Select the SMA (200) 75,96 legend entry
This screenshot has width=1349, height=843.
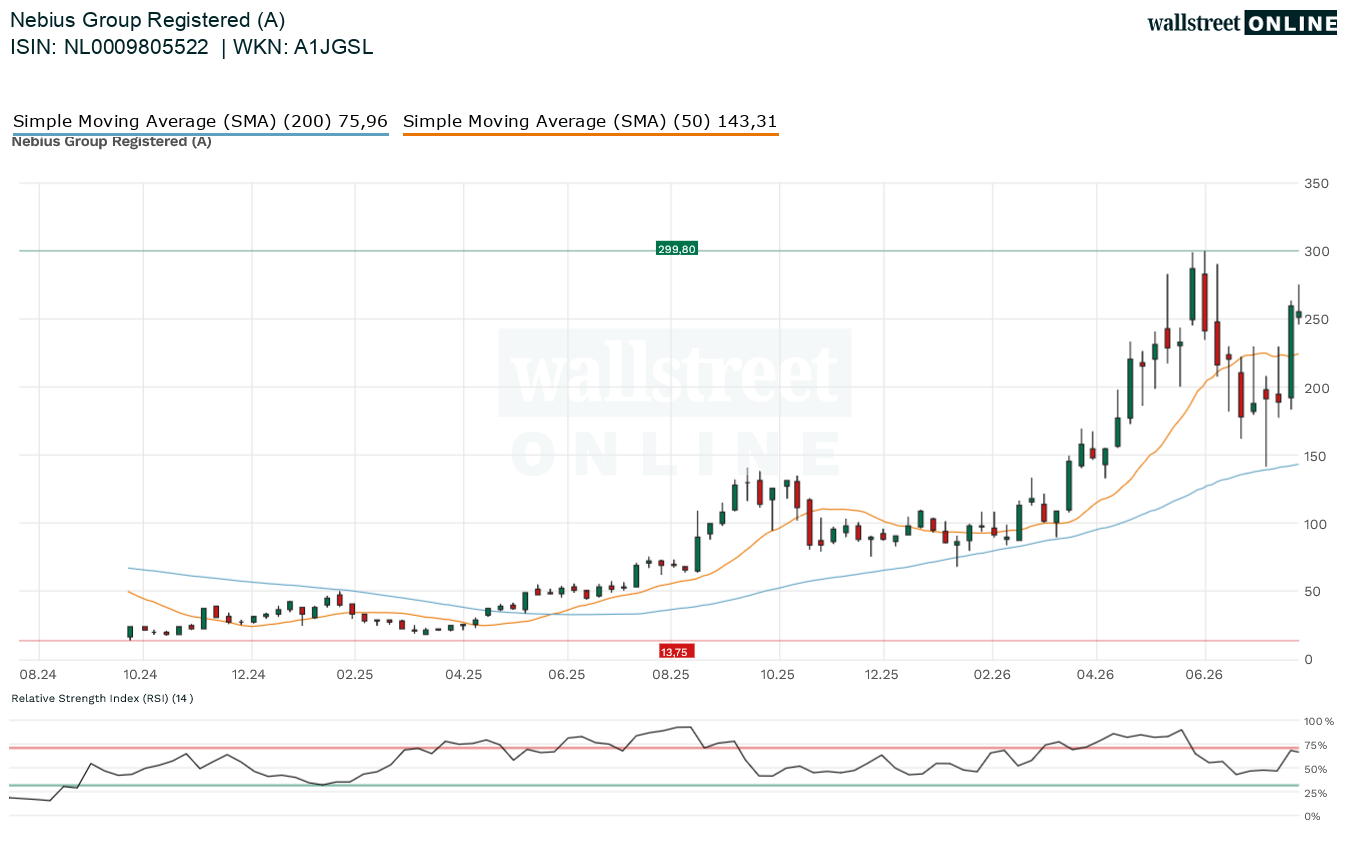tap(200, 122)
